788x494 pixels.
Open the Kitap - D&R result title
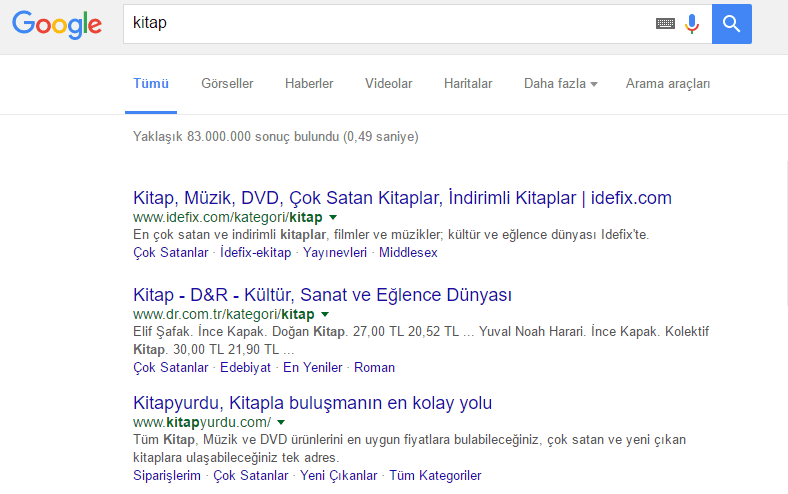[322, 295]
